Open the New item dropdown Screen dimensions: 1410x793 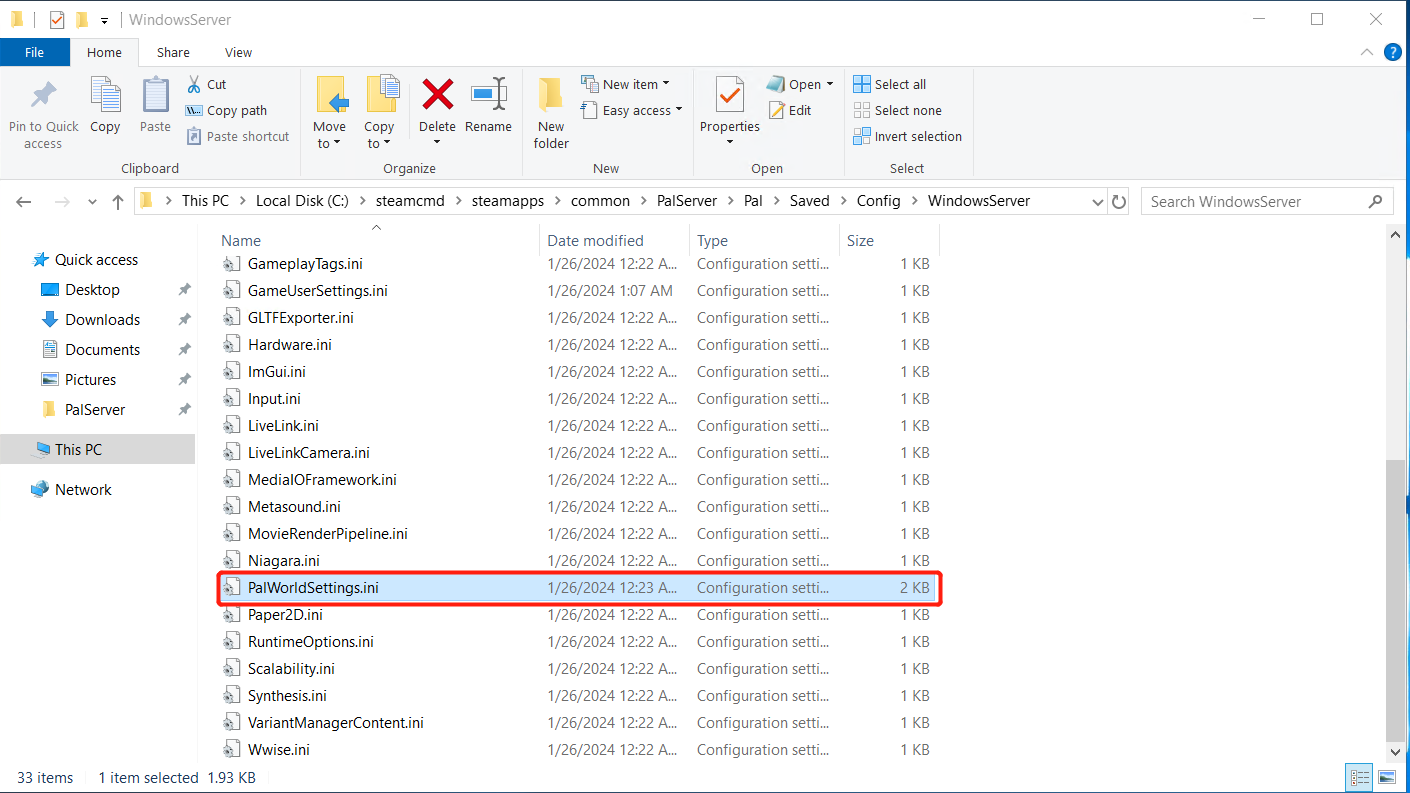pyautogui.click(x=625, y=84)
